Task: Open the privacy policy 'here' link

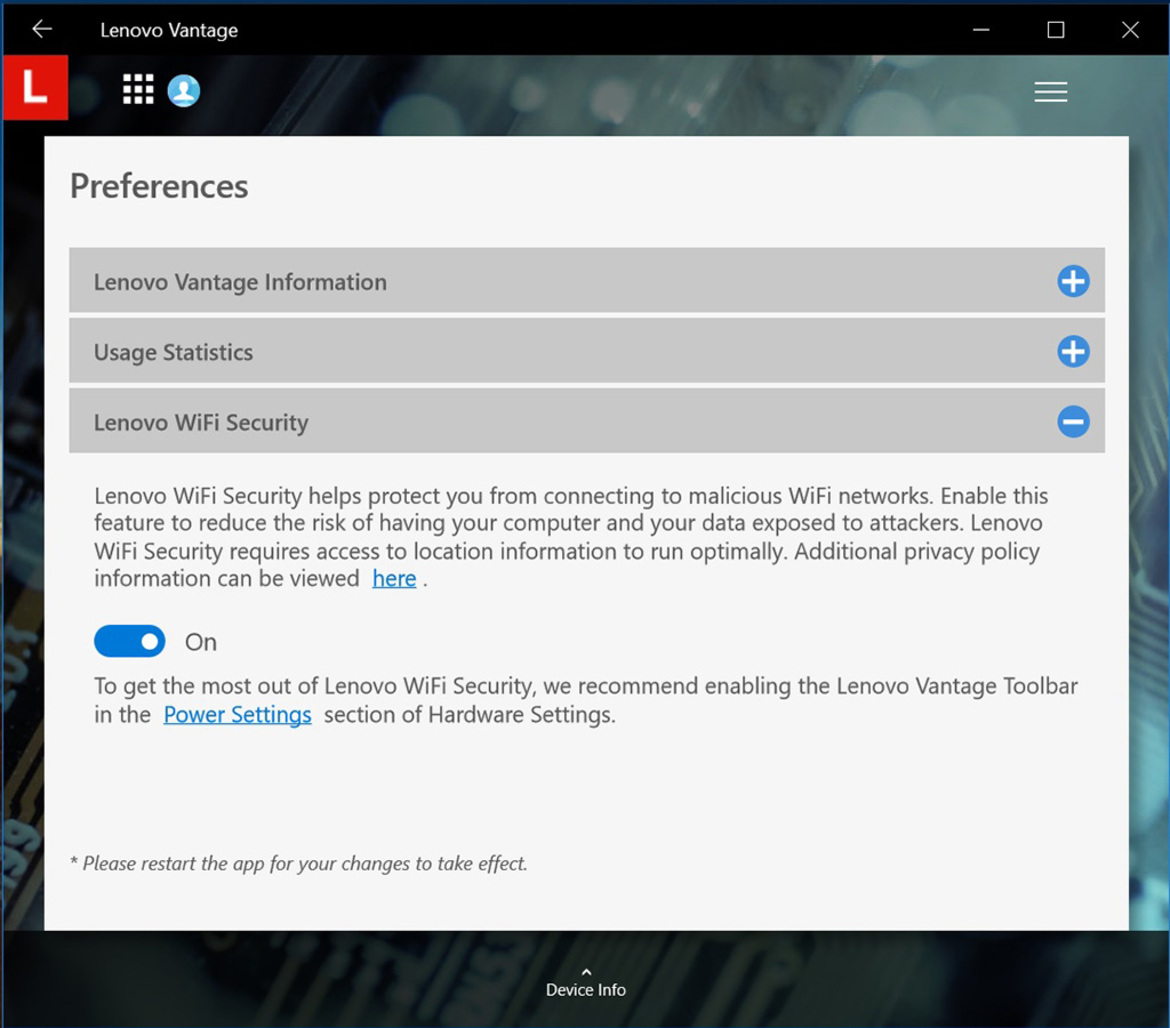Action: coord(394,579)
